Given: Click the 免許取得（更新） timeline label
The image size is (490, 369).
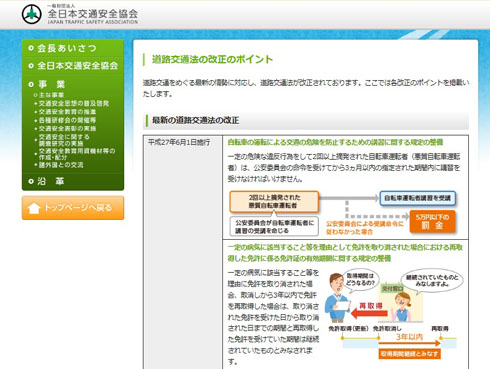Looking at the screenshot, I should point(348,329).
